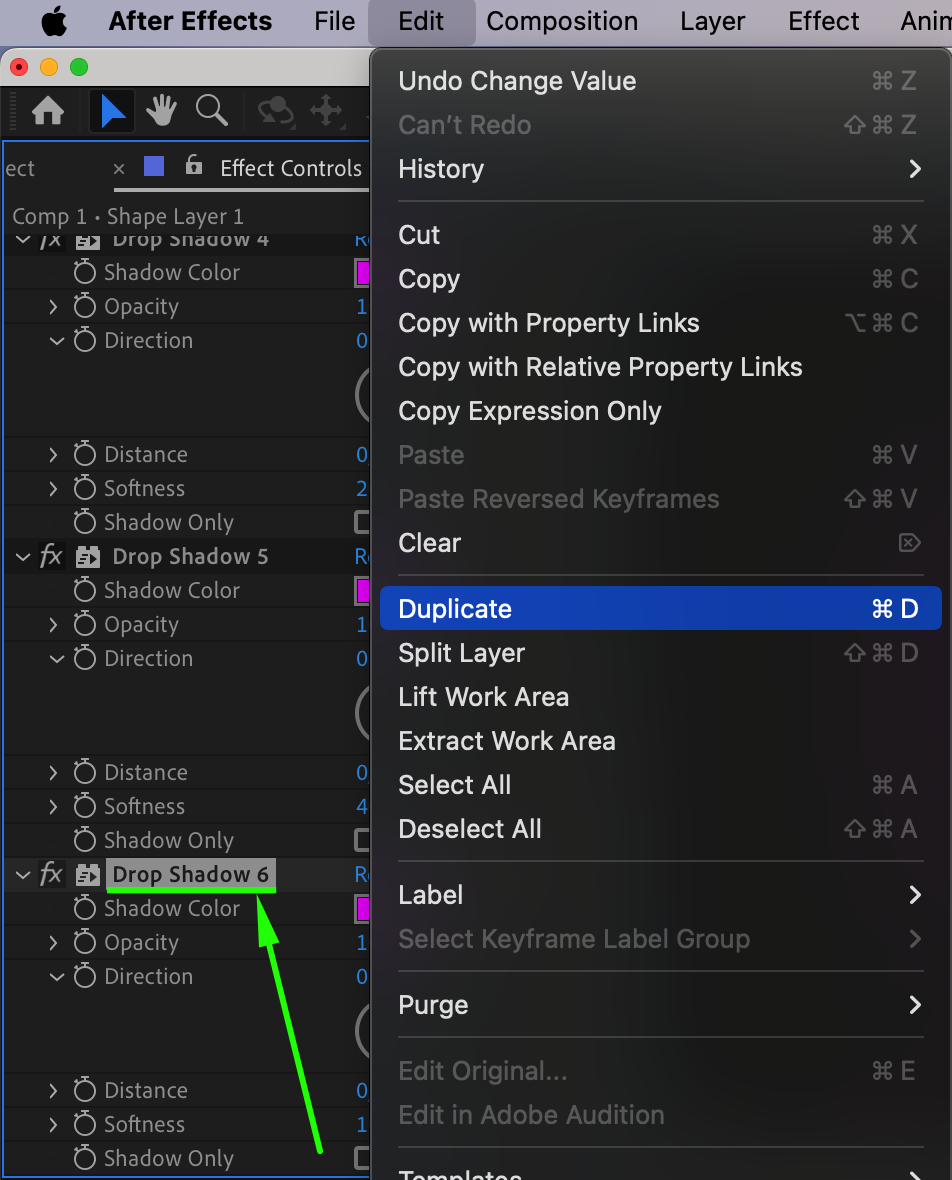This screenshot has height=1180, width=952.
Task: Select the Orbit Around Cursor tool
Action: click(276, 111)
